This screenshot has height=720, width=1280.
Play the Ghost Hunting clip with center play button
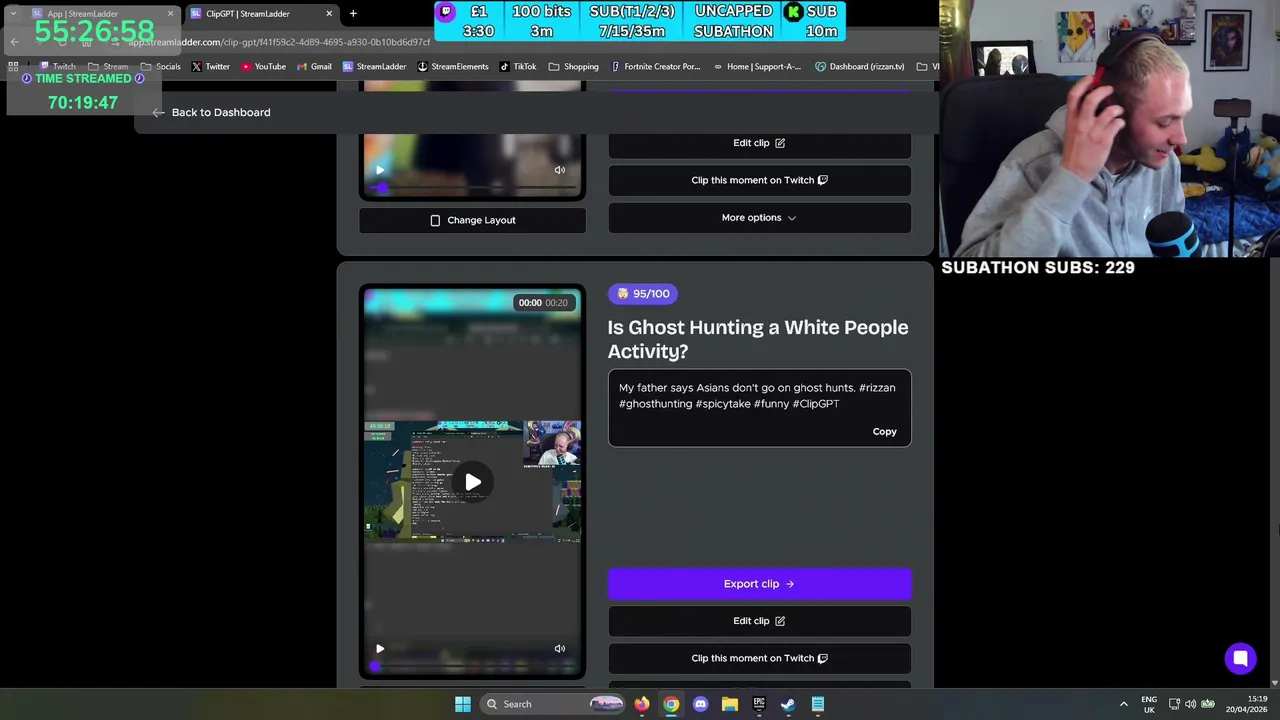pos(473,482)
